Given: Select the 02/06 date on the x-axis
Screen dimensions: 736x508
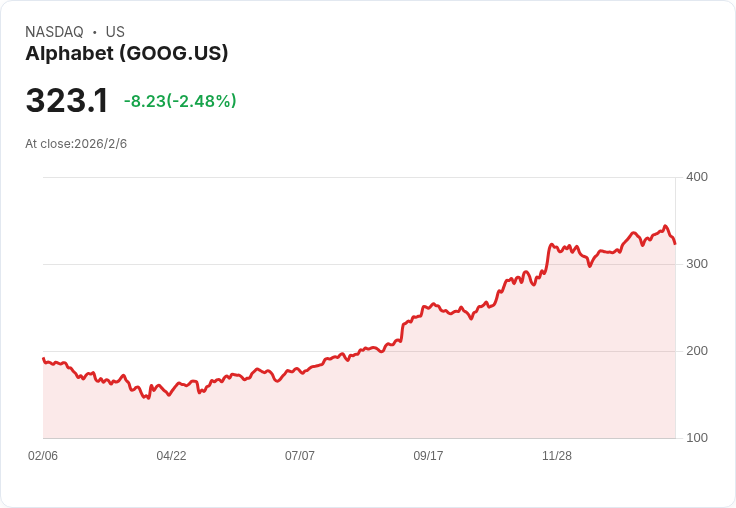Looking at the screenshot, I should point(43,456).
